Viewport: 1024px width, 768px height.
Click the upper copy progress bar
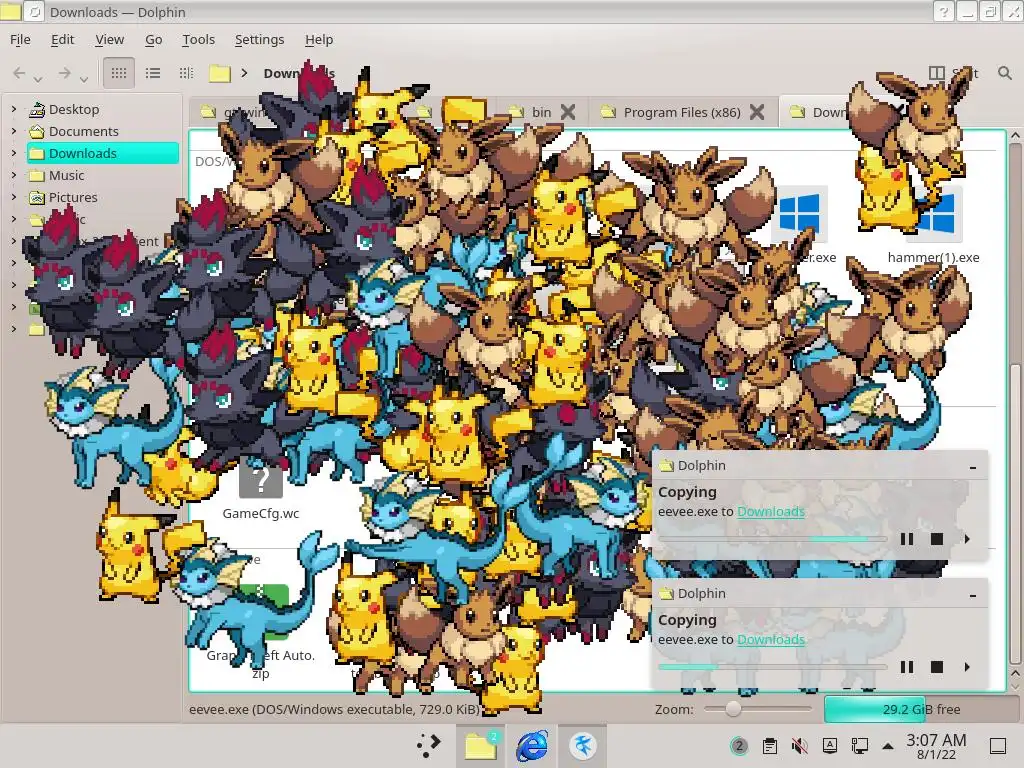pyautogui.click(x=773, y=539)
